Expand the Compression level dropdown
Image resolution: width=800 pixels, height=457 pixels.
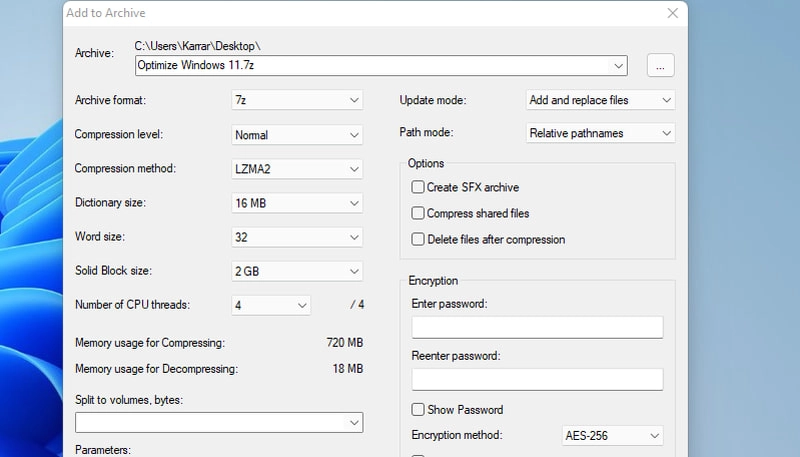pyautogui.click(x=296, y=135)
